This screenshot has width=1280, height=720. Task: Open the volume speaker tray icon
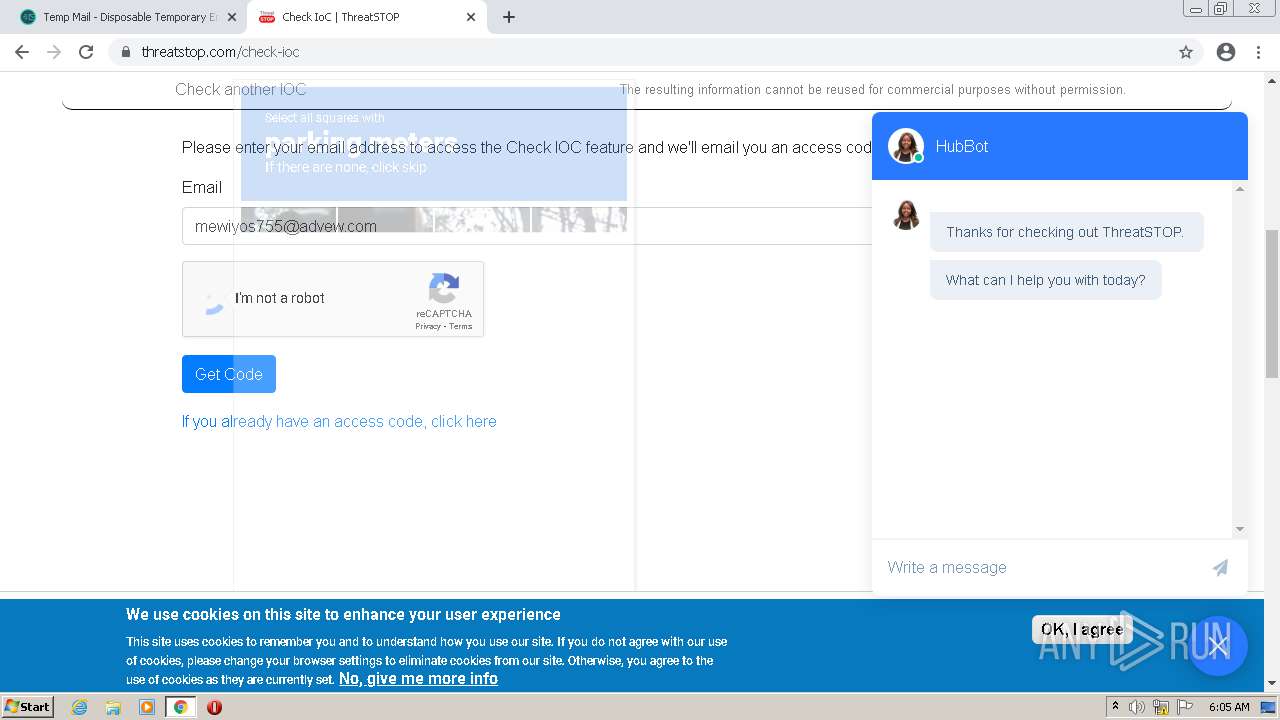tap(1136, 707)
